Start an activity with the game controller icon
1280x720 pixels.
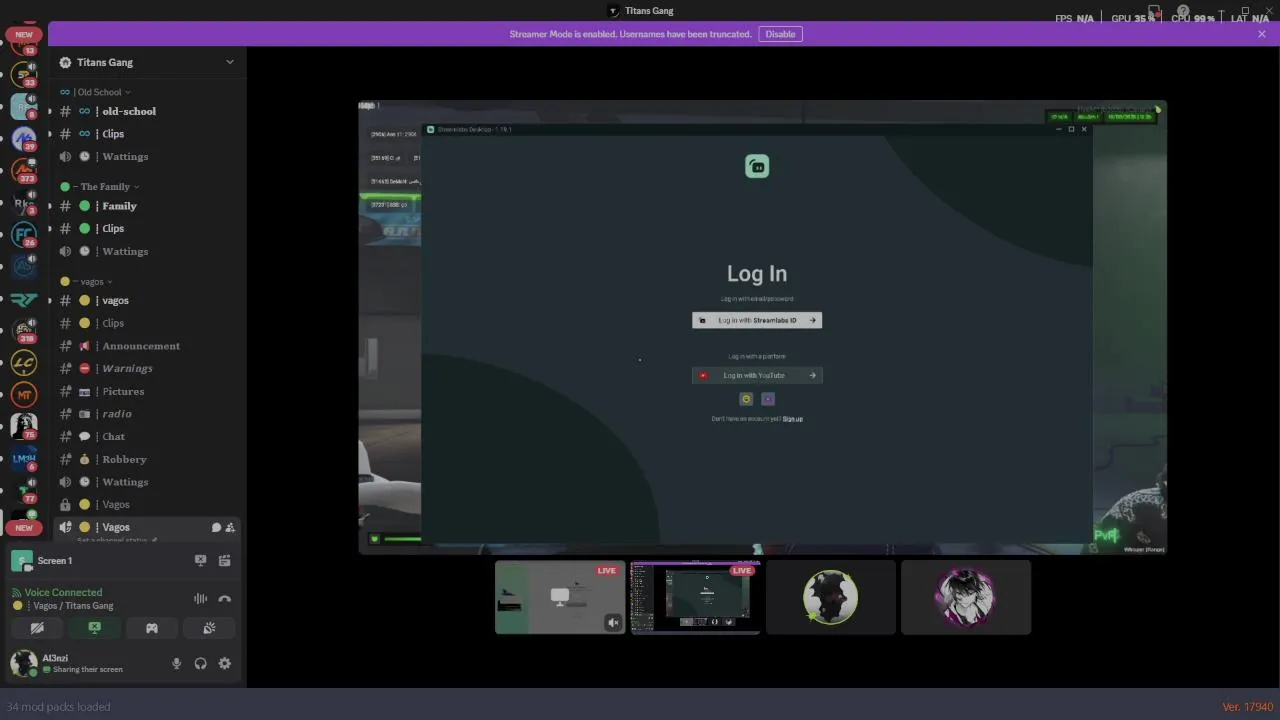click(152, 628)
